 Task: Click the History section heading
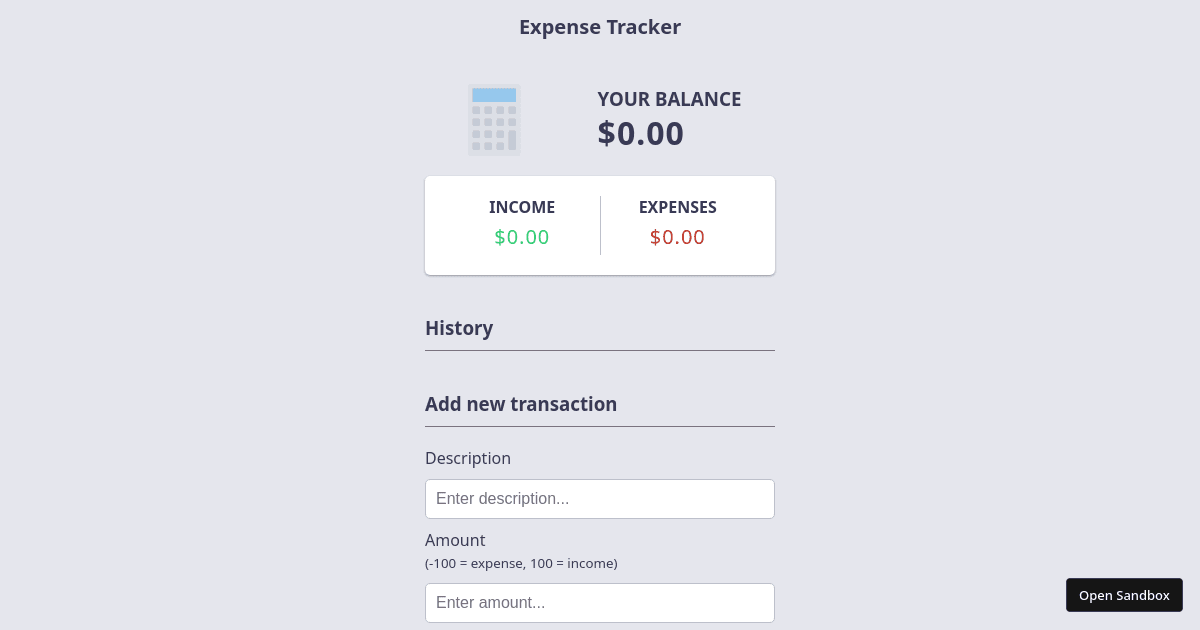click(459, 328)
